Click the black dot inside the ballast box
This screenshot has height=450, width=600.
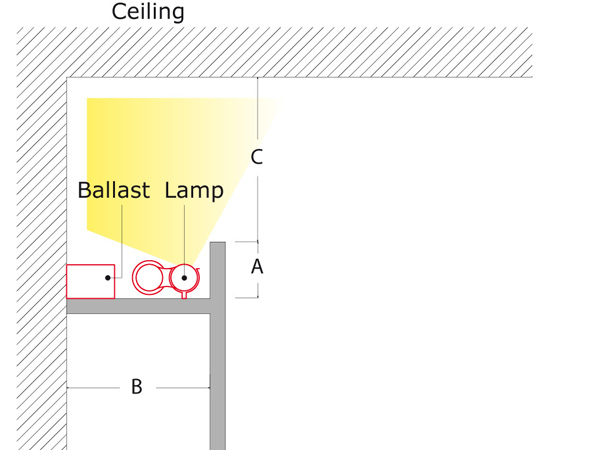(108, 278)
